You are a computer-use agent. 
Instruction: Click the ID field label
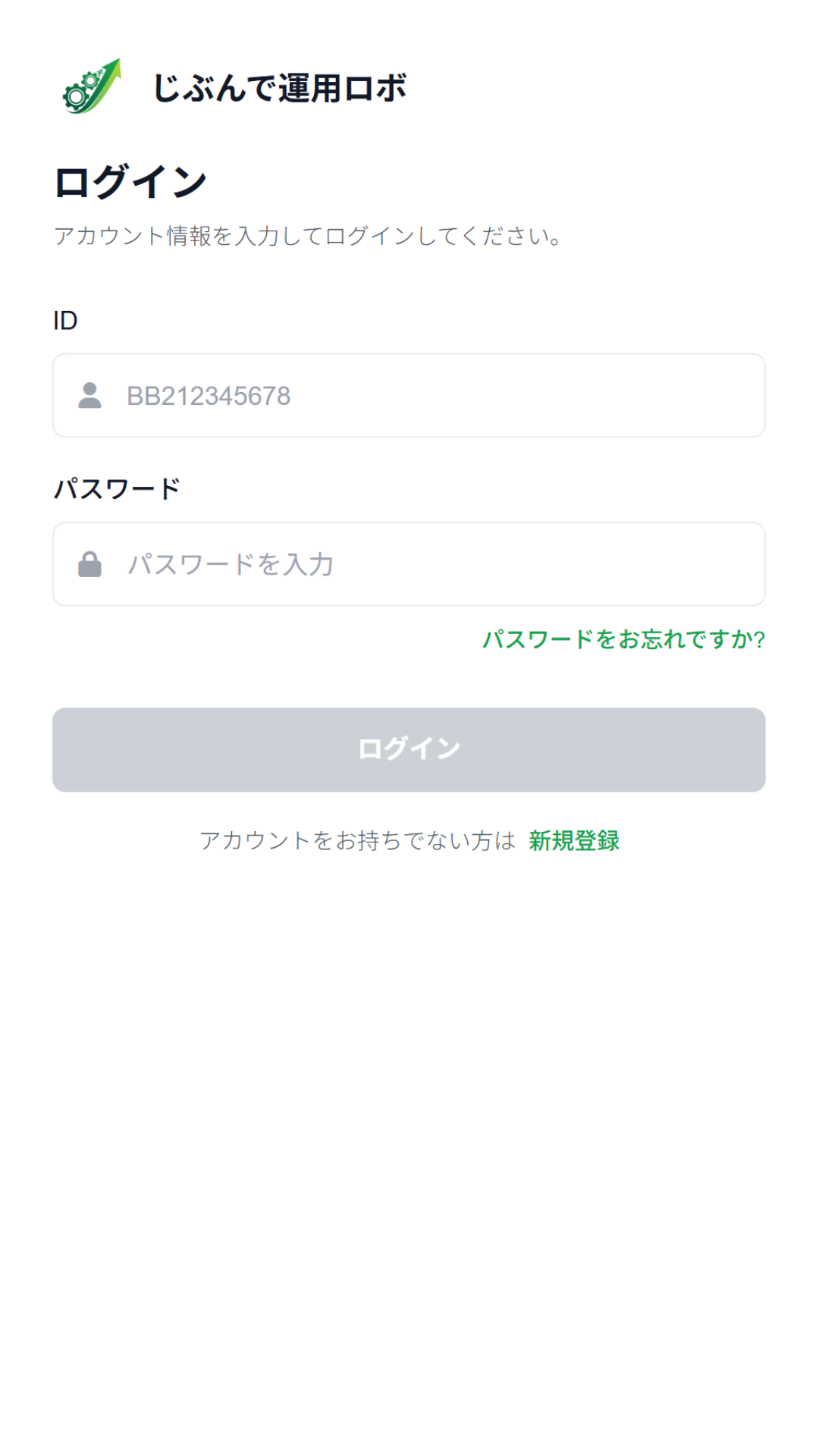pyautogui.click(x=65, y=321)
